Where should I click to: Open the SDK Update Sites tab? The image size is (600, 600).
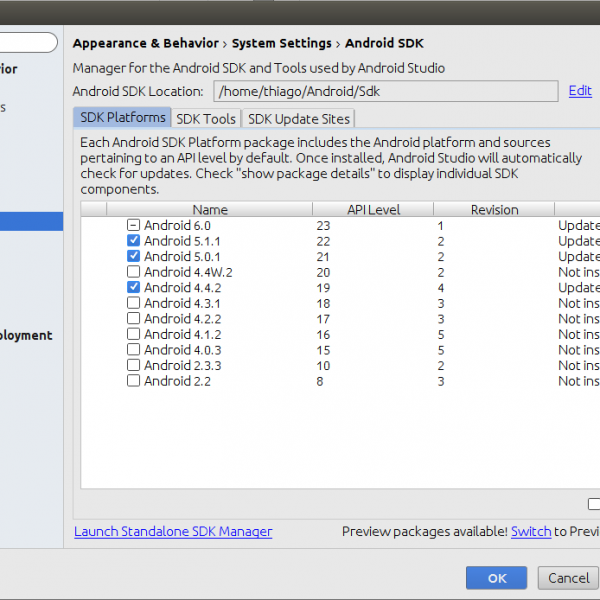[x=298, y=119]
